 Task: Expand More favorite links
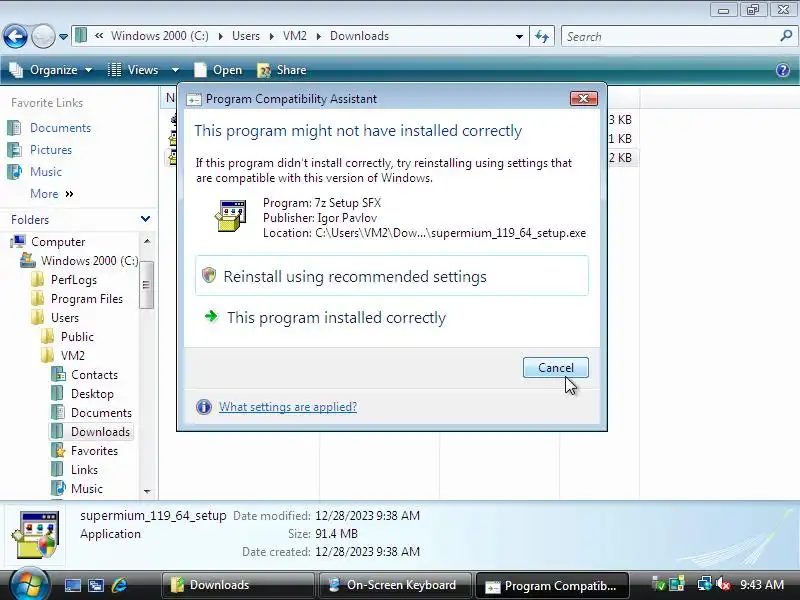click(52, 193)
